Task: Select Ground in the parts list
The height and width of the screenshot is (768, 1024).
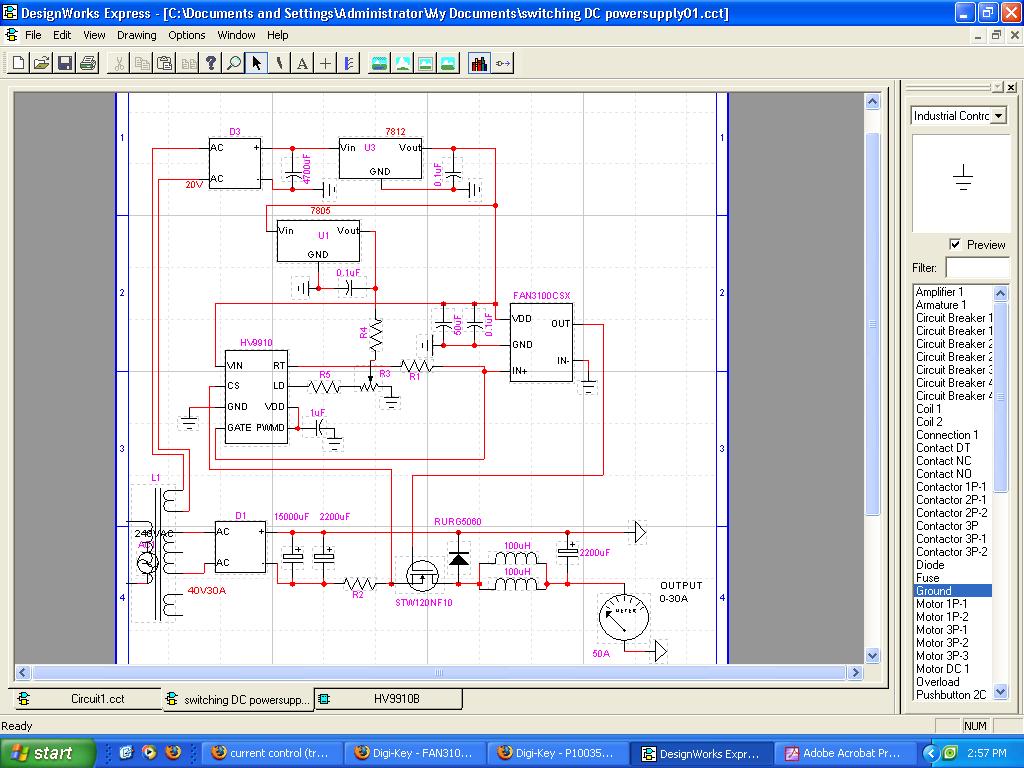Action: (x=952, y=591)
